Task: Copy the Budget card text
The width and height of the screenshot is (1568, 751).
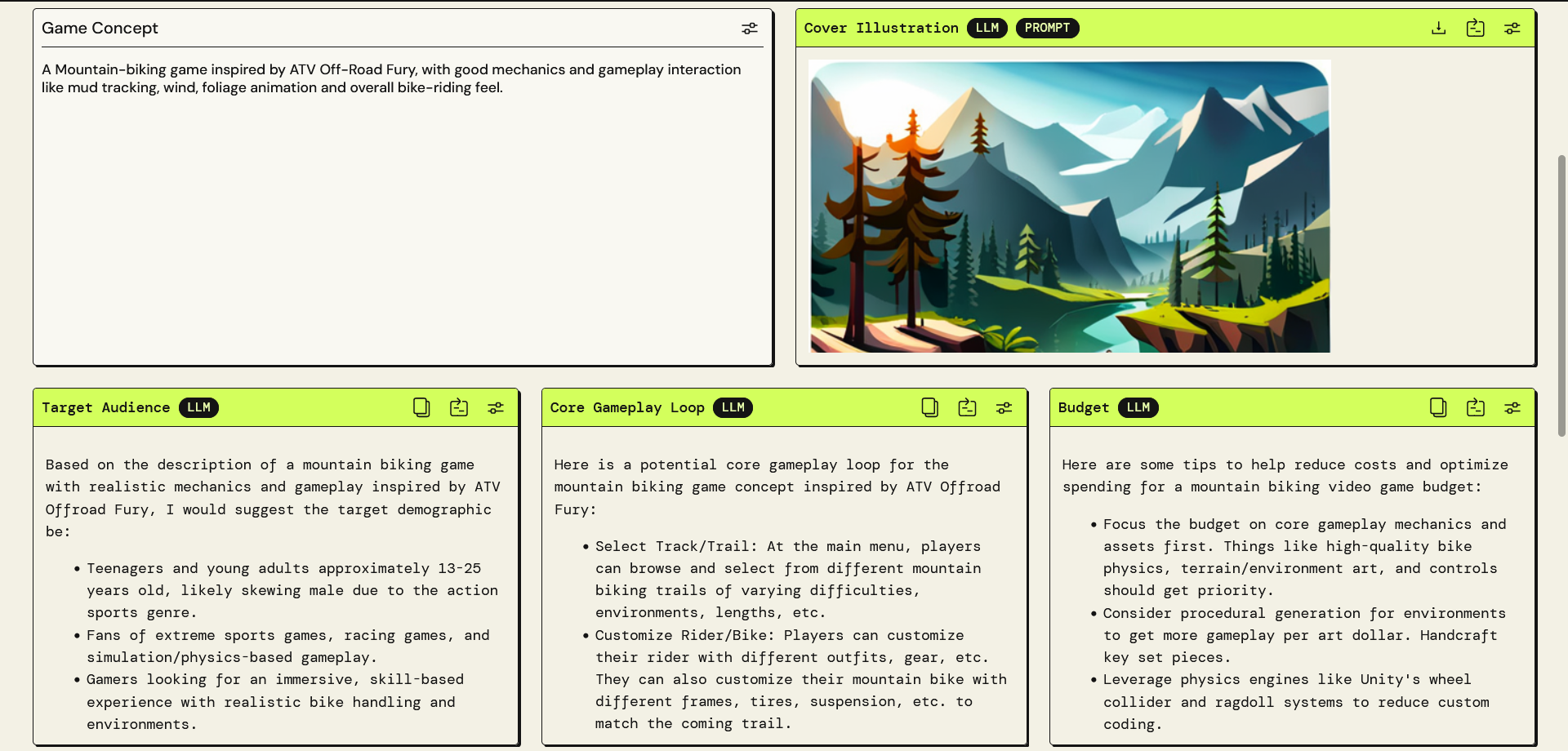Action: click(1438, 407)
